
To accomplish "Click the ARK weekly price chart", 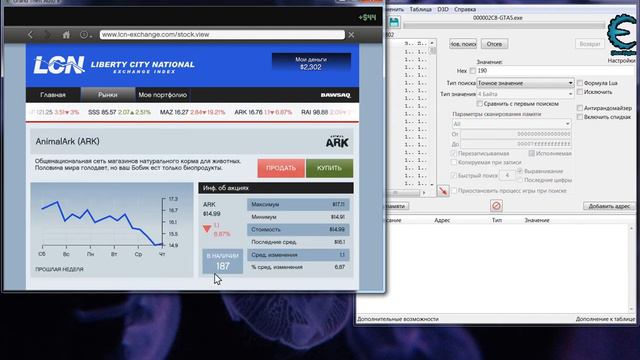I will (x=111, y=229).
